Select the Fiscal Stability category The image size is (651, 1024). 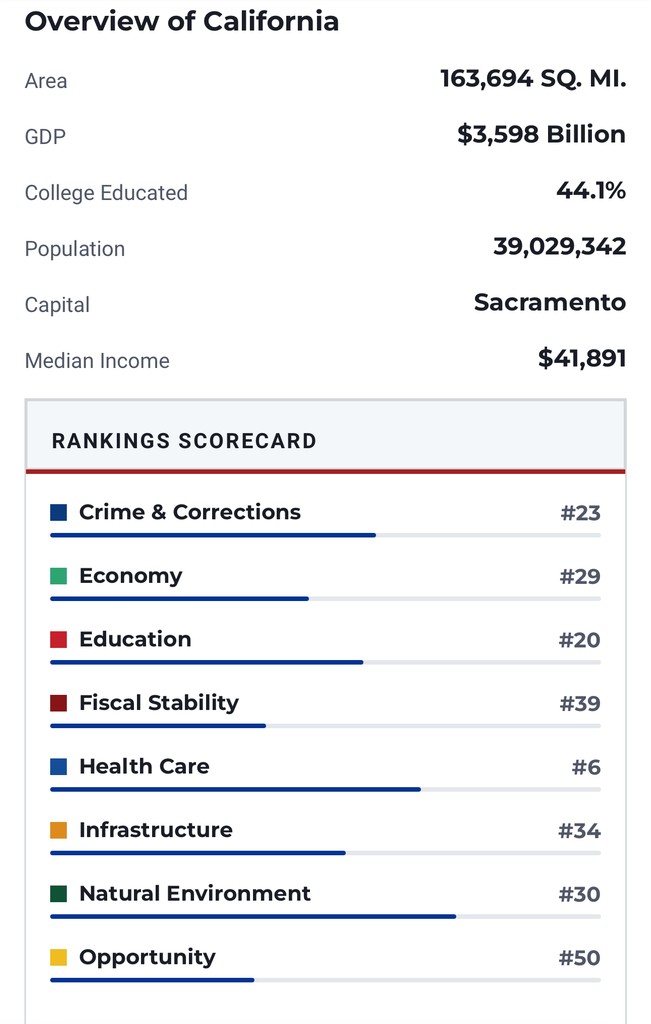tap(159, 703)
